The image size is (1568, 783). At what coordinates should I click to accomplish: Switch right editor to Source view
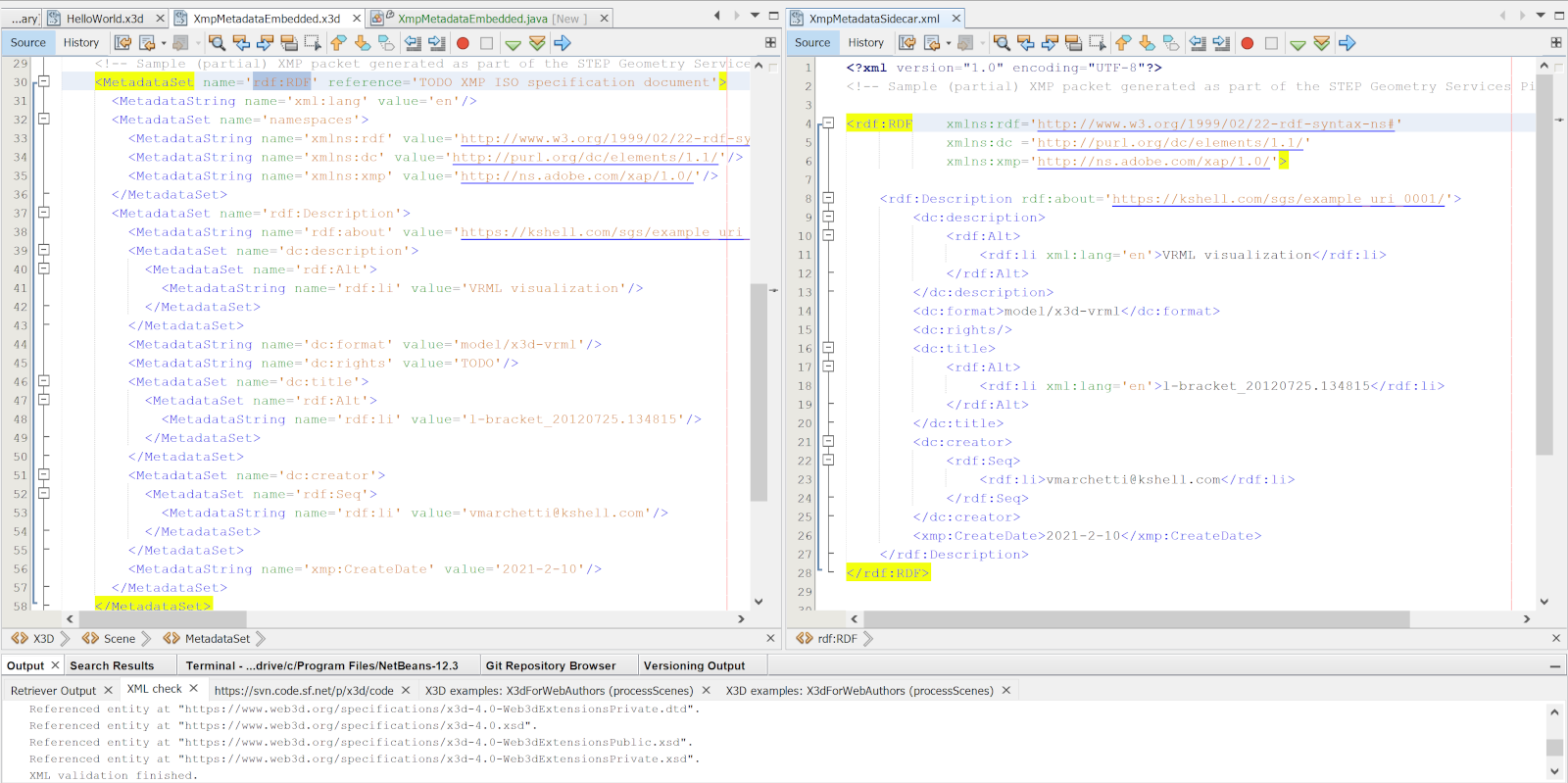[812, 43]
